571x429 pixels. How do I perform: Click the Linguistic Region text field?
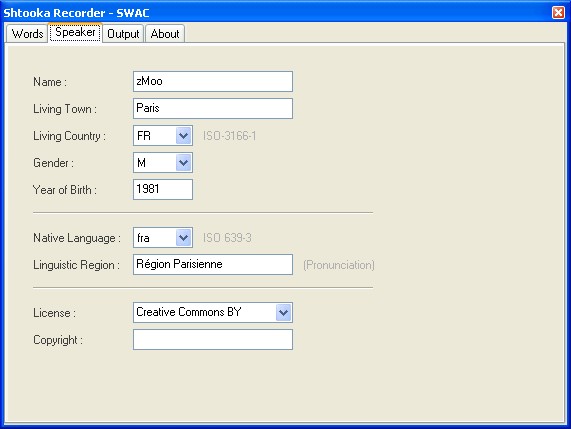point(213,264)
